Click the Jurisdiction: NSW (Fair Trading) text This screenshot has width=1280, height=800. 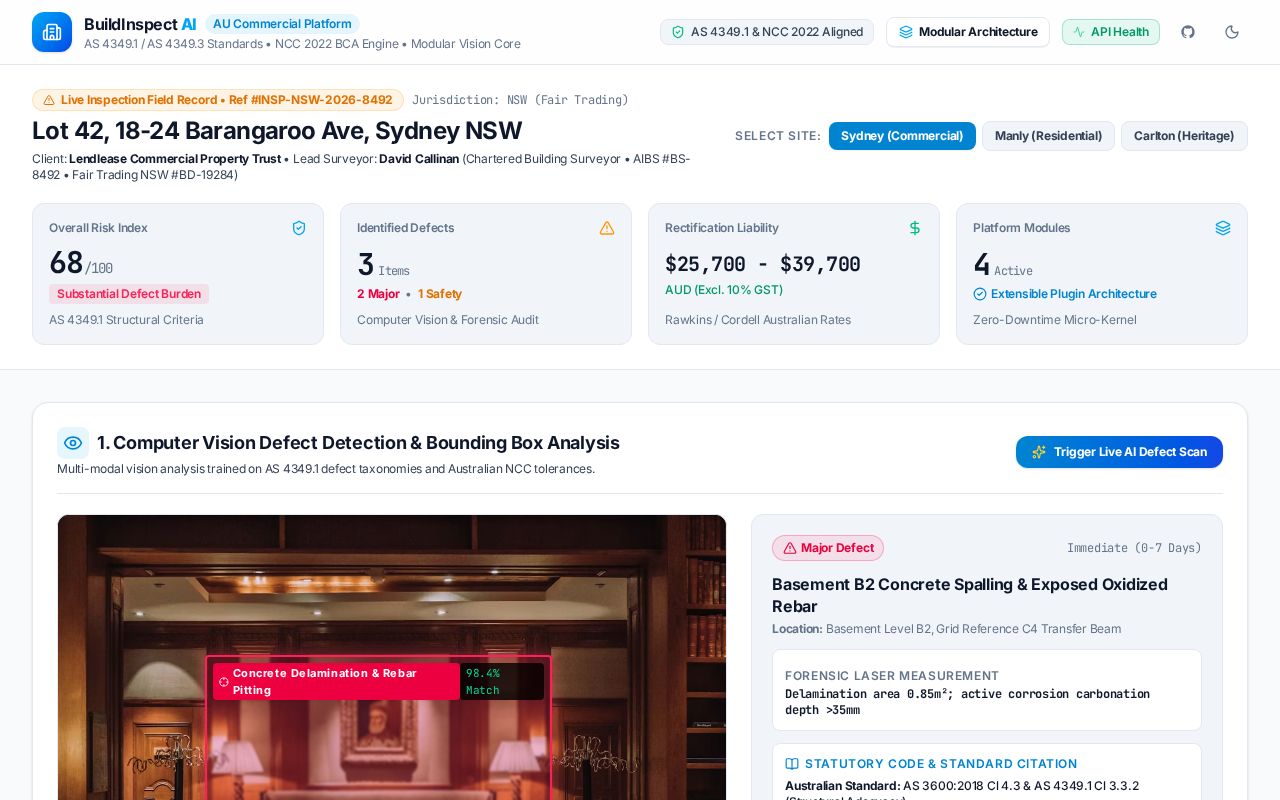(520, 100)
